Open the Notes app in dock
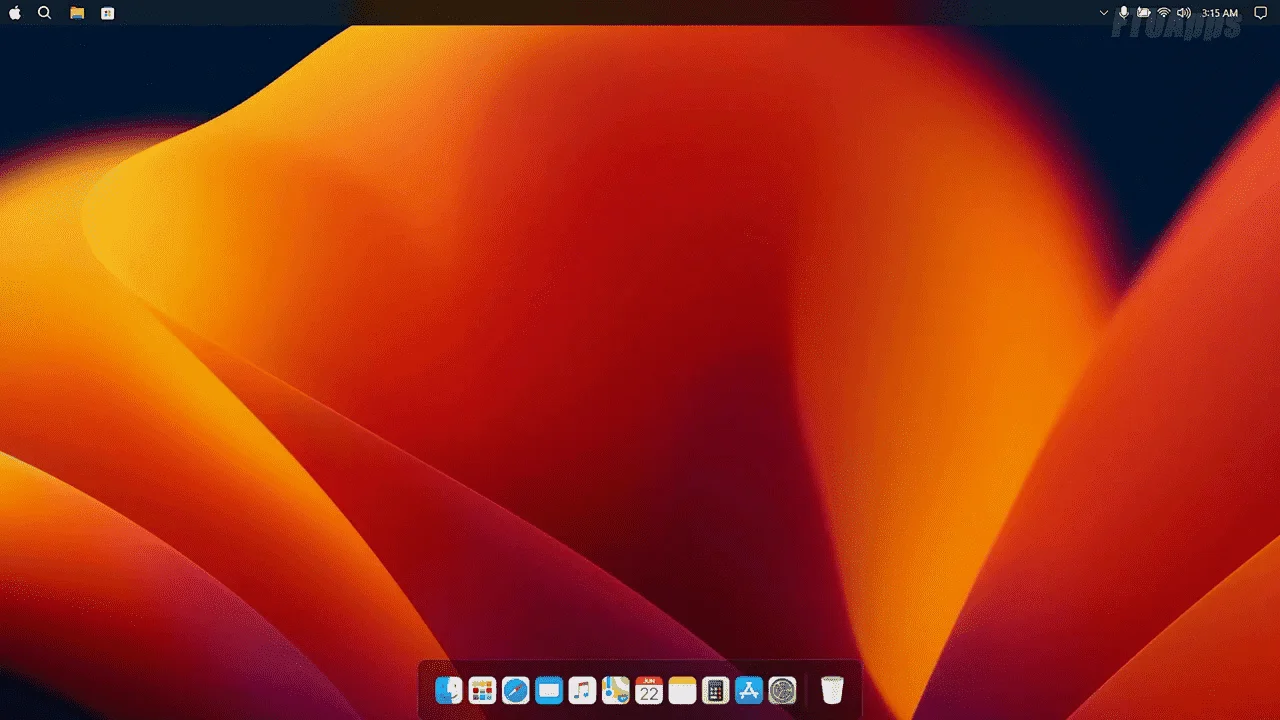 (x=682, y=690)
